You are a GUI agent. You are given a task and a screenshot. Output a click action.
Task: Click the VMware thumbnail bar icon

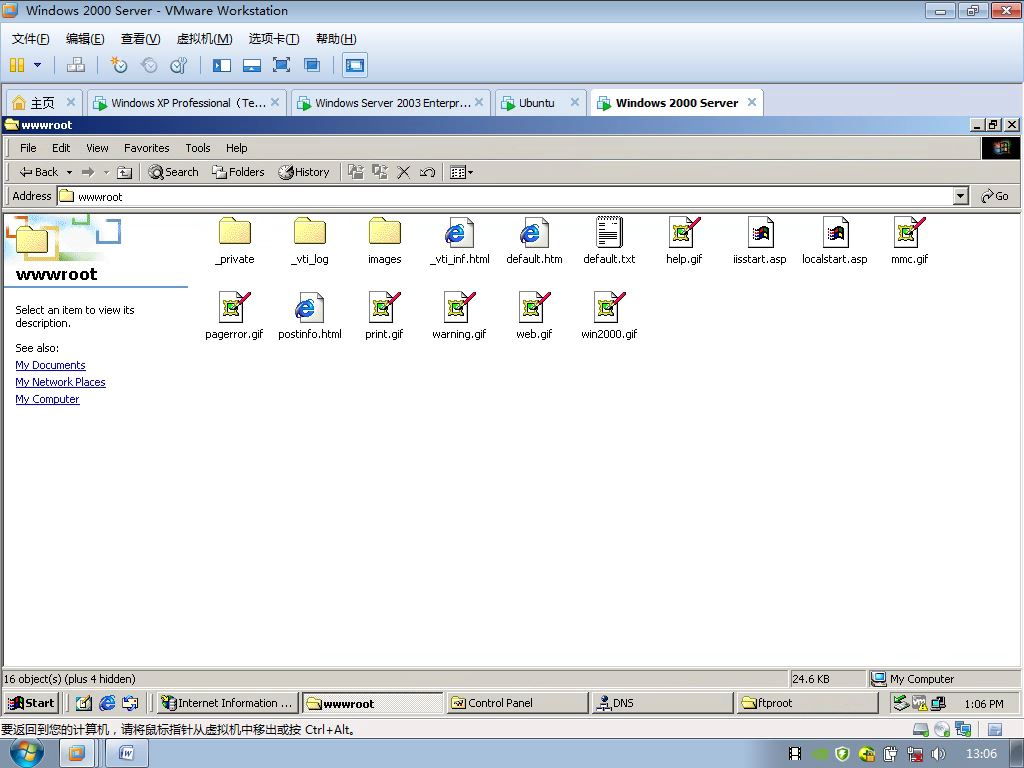pyautogui.click(x=251, y=65)
